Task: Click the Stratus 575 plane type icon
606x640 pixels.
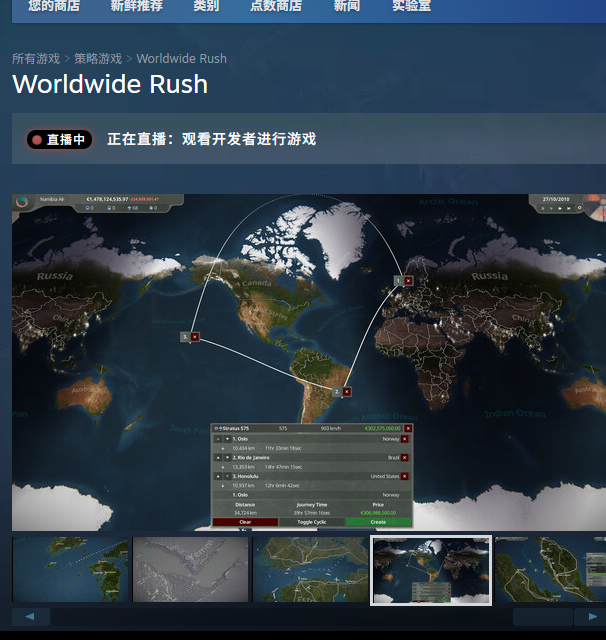Action: 220,429
